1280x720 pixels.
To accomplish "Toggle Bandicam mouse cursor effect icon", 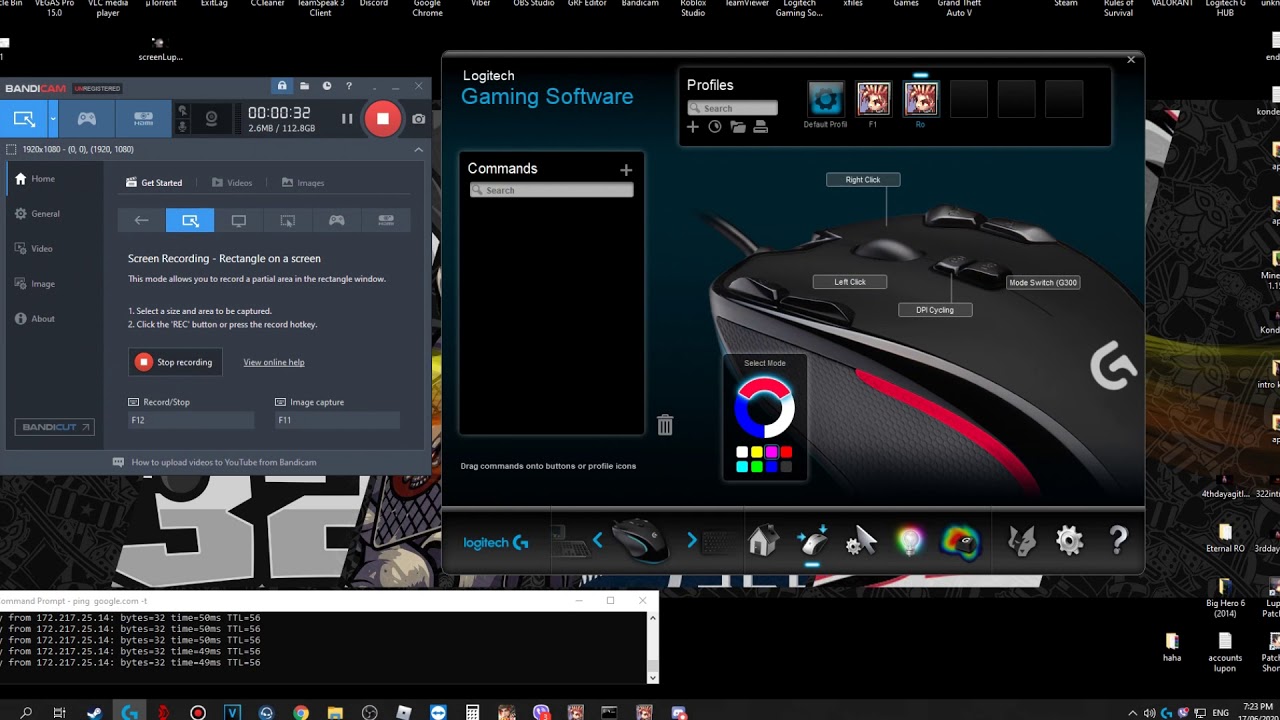I will tap(182, 111).
